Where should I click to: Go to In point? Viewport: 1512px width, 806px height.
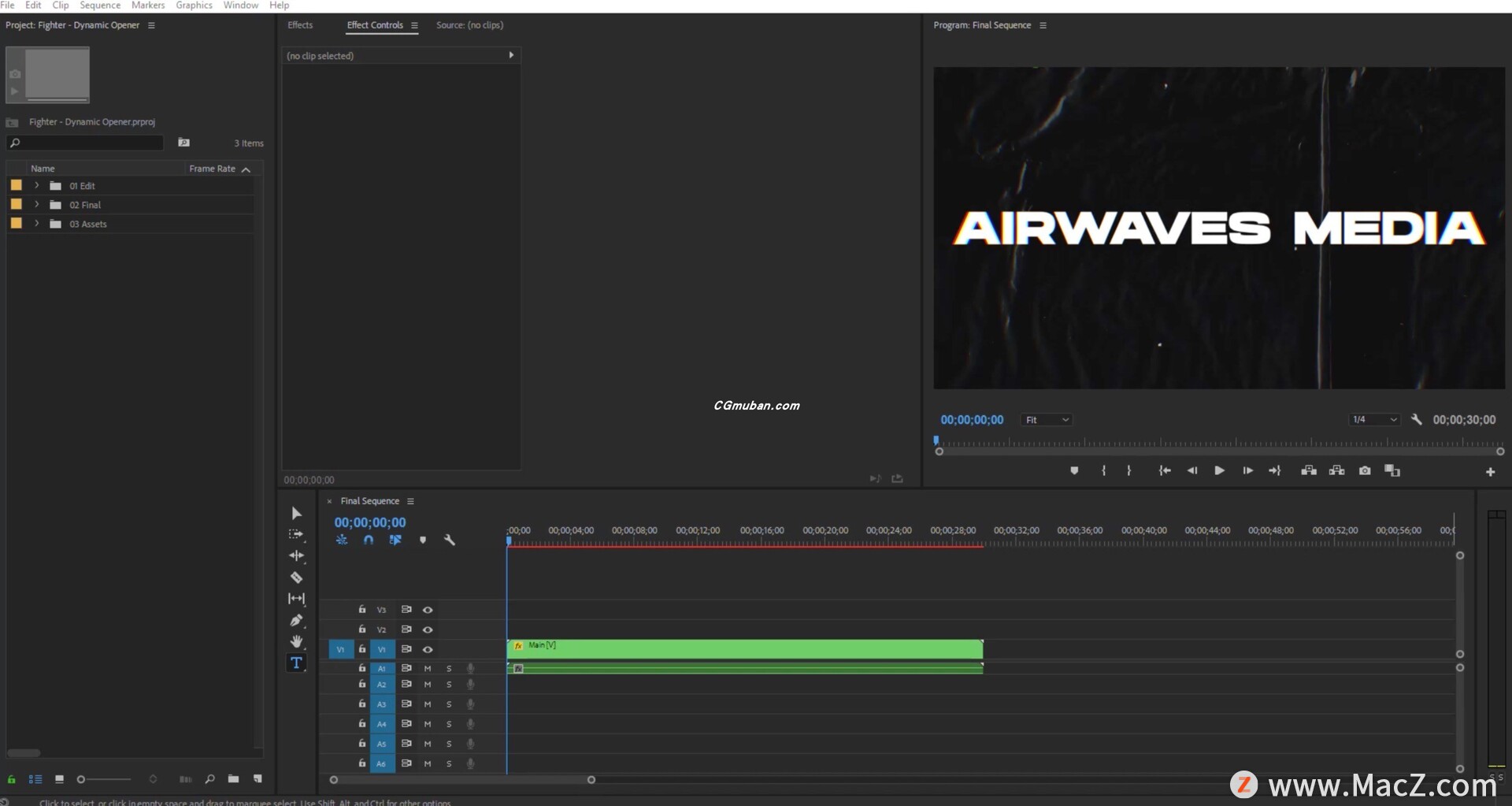(x=1165, y=470)
